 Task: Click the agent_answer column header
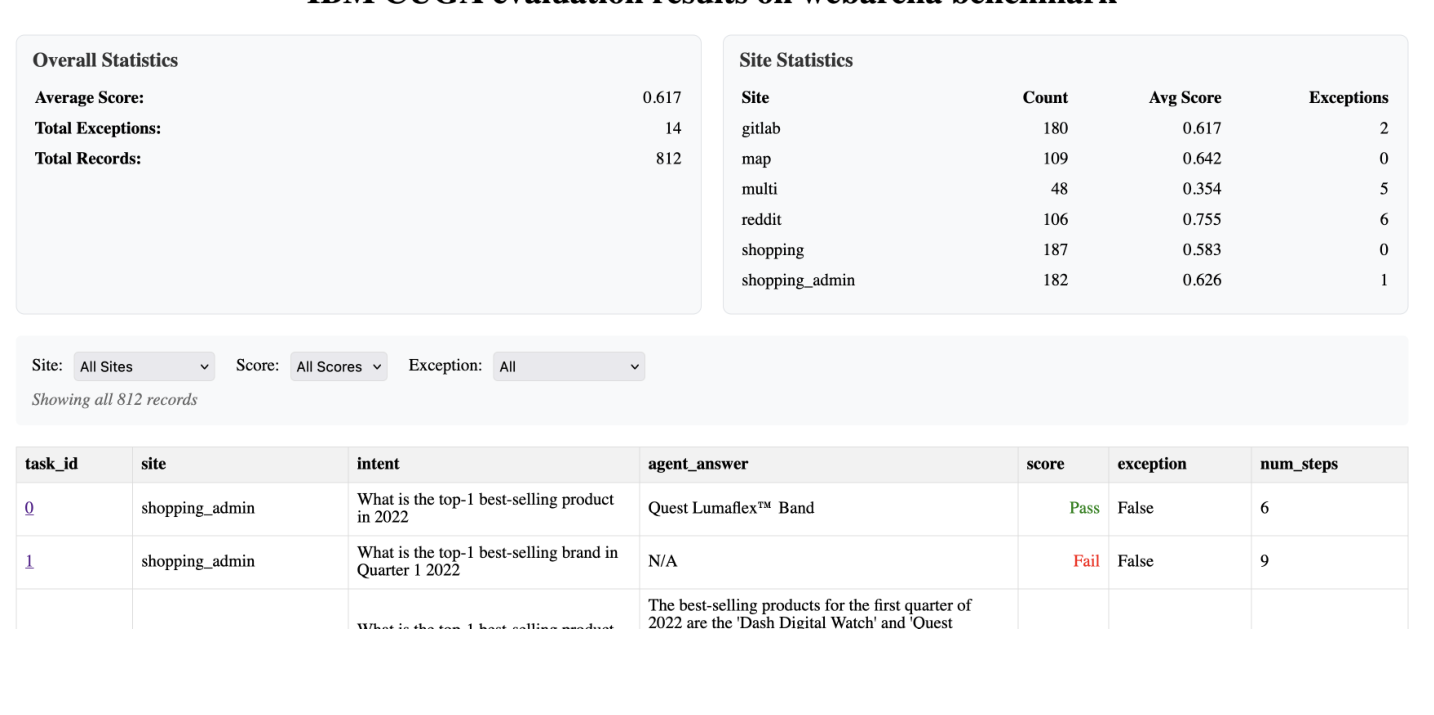click(x=698, y=464)
